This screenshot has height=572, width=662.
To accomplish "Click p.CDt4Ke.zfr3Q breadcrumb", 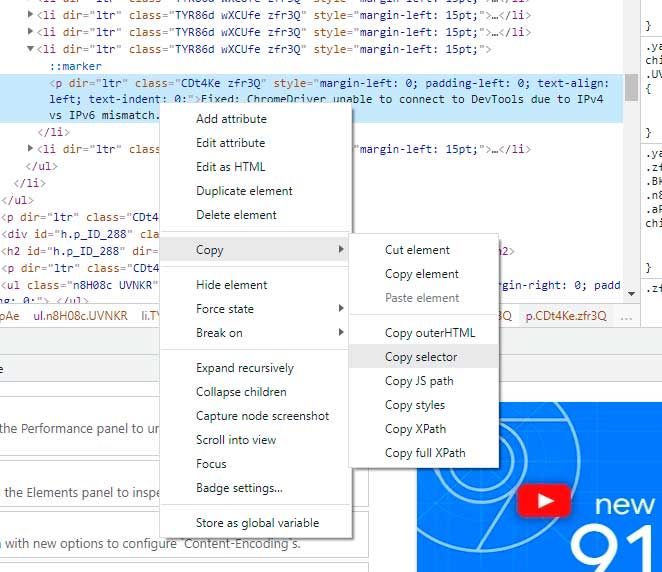I will (x=566, y=316).
